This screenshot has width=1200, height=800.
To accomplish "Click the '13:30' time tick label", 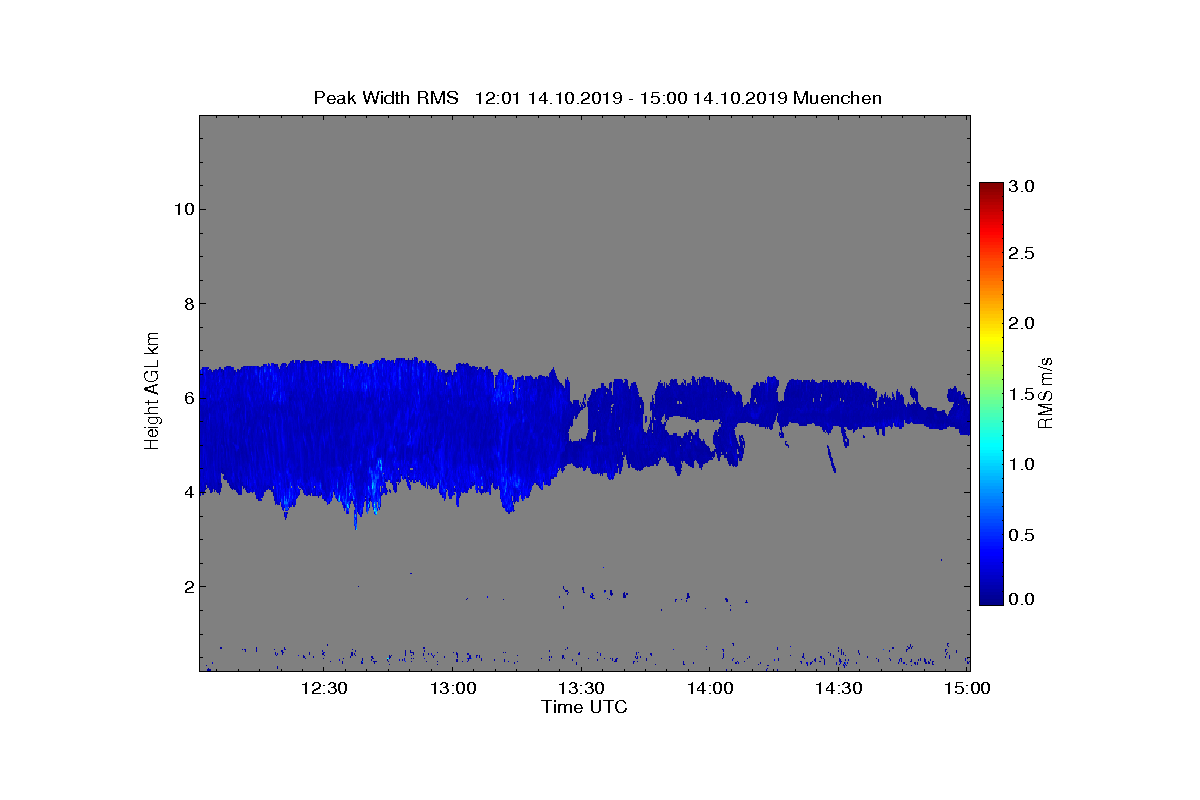I will coord(581,688).
